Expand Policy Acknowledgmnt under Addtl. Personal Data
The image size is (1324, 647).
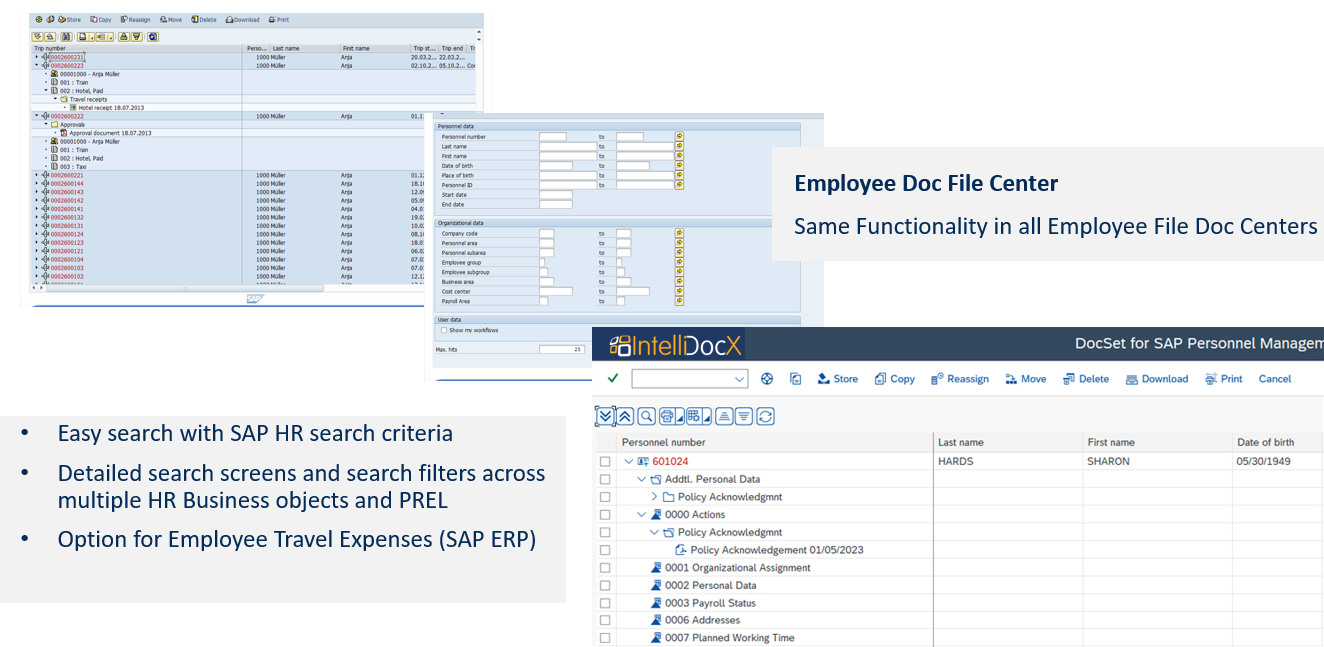[x=655, y=497]
